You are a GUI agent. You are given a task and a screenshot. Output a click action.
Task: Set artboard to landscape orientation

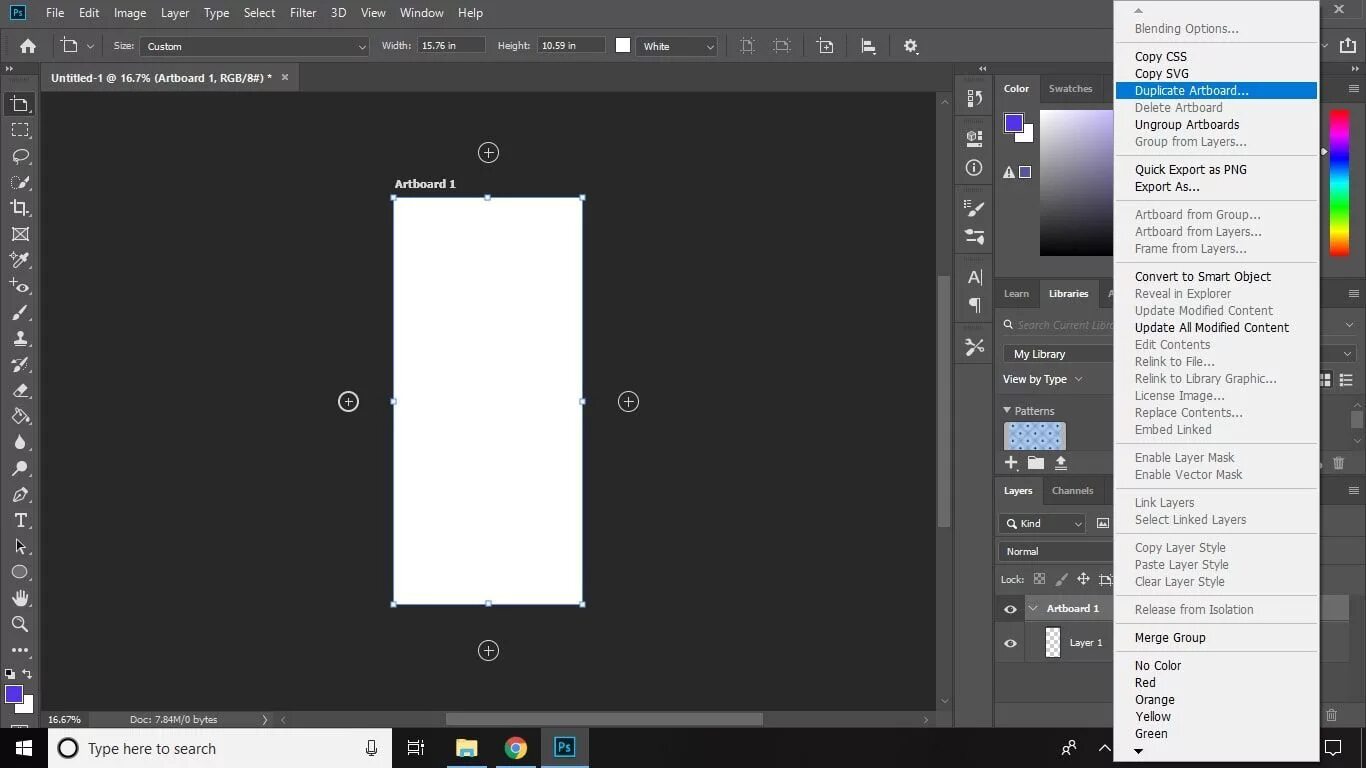click(x=782, y=46)
